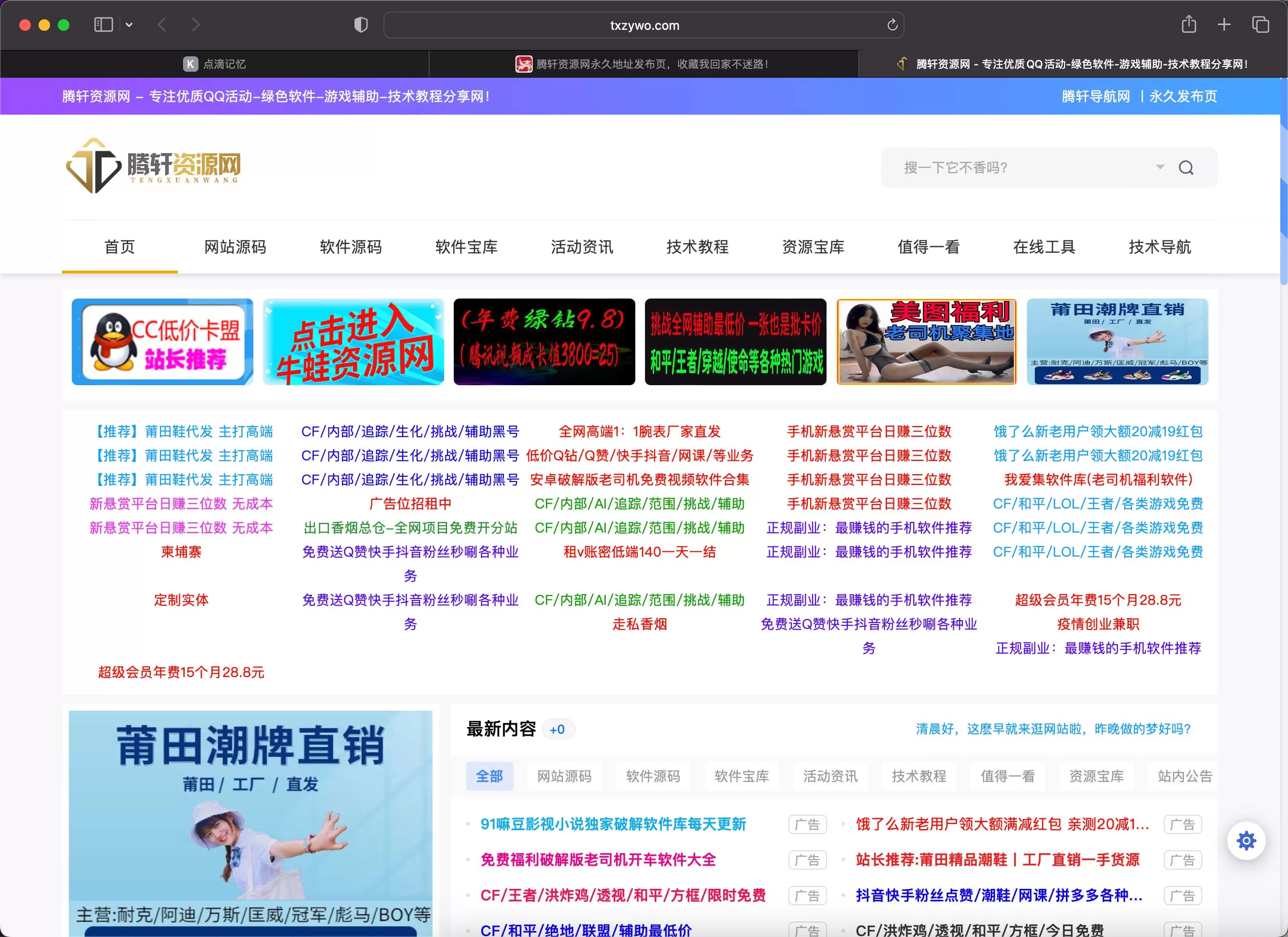Open the 网站源码 nav item

click(235, 247)
